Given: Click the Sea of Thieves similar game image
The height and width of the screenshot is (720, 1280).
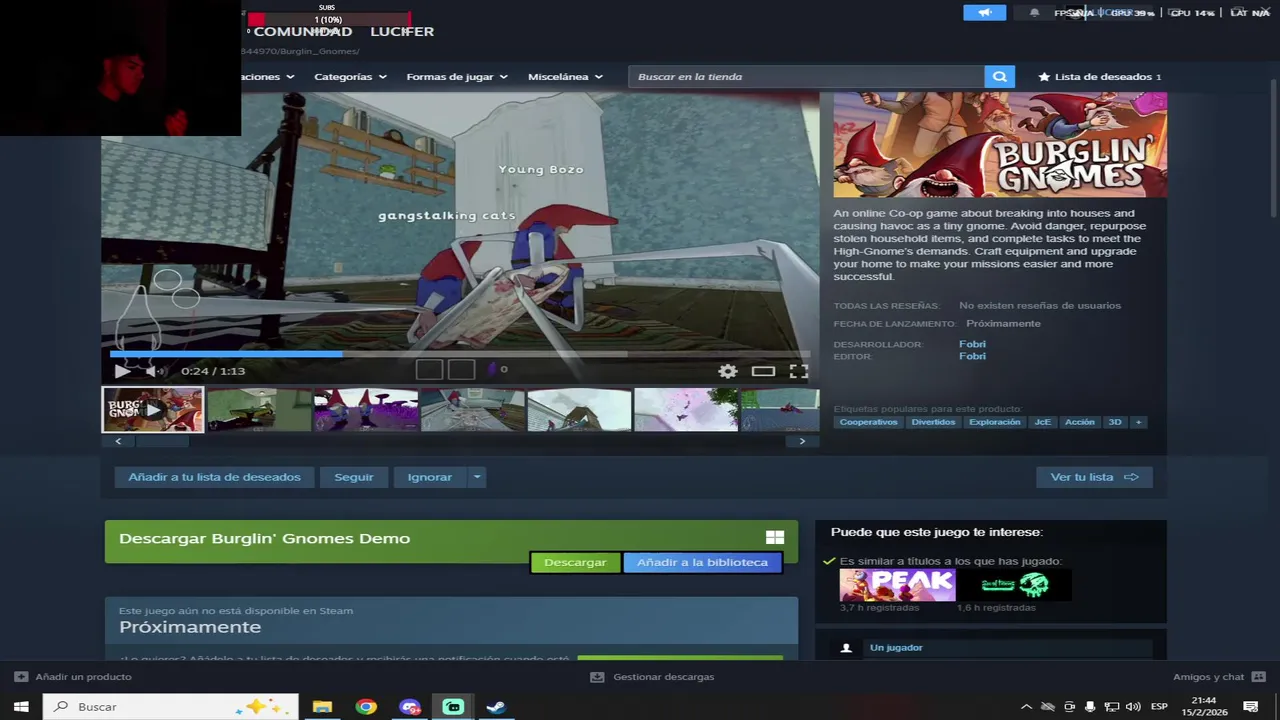Looking at the screenshot, I should (x=1014, y=585).
